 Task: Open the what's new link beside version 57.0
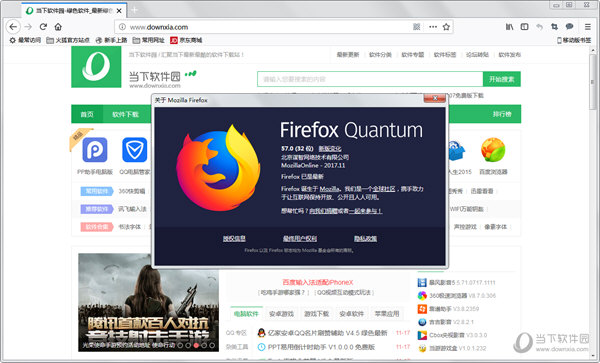coord(329,148)
